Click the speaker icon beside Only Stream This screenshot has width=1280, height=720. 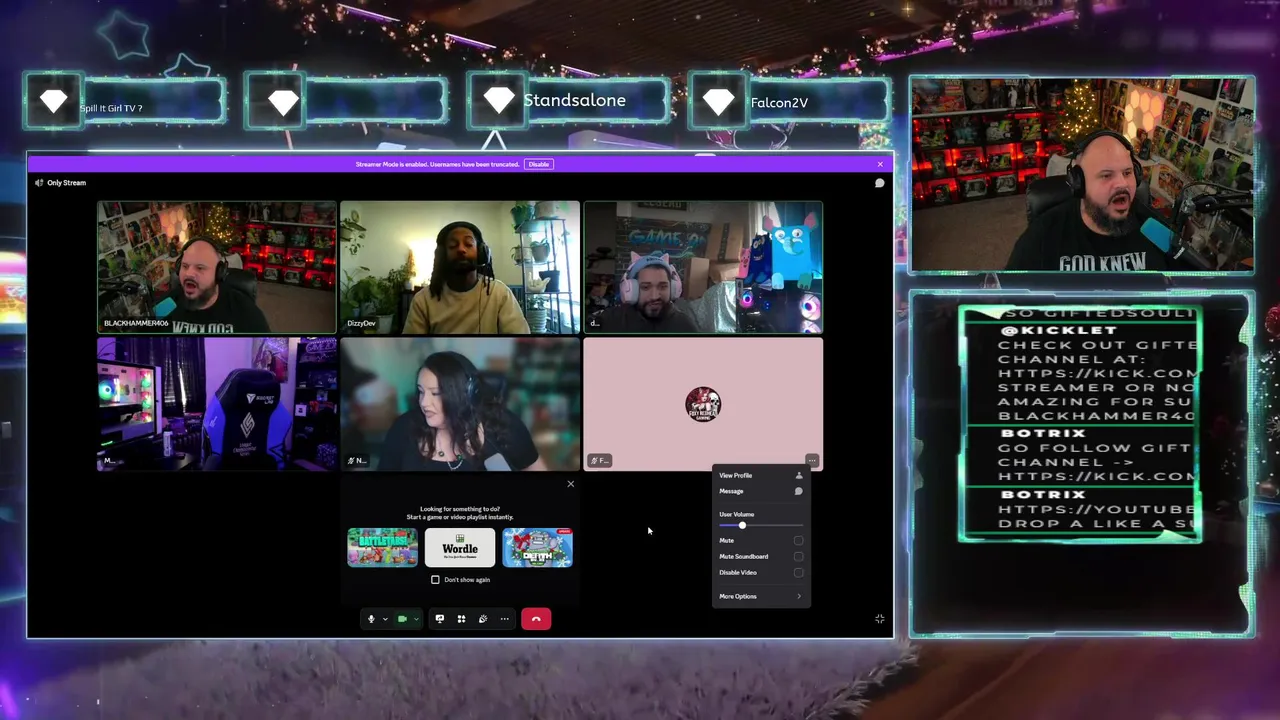(x=39, y=183)
